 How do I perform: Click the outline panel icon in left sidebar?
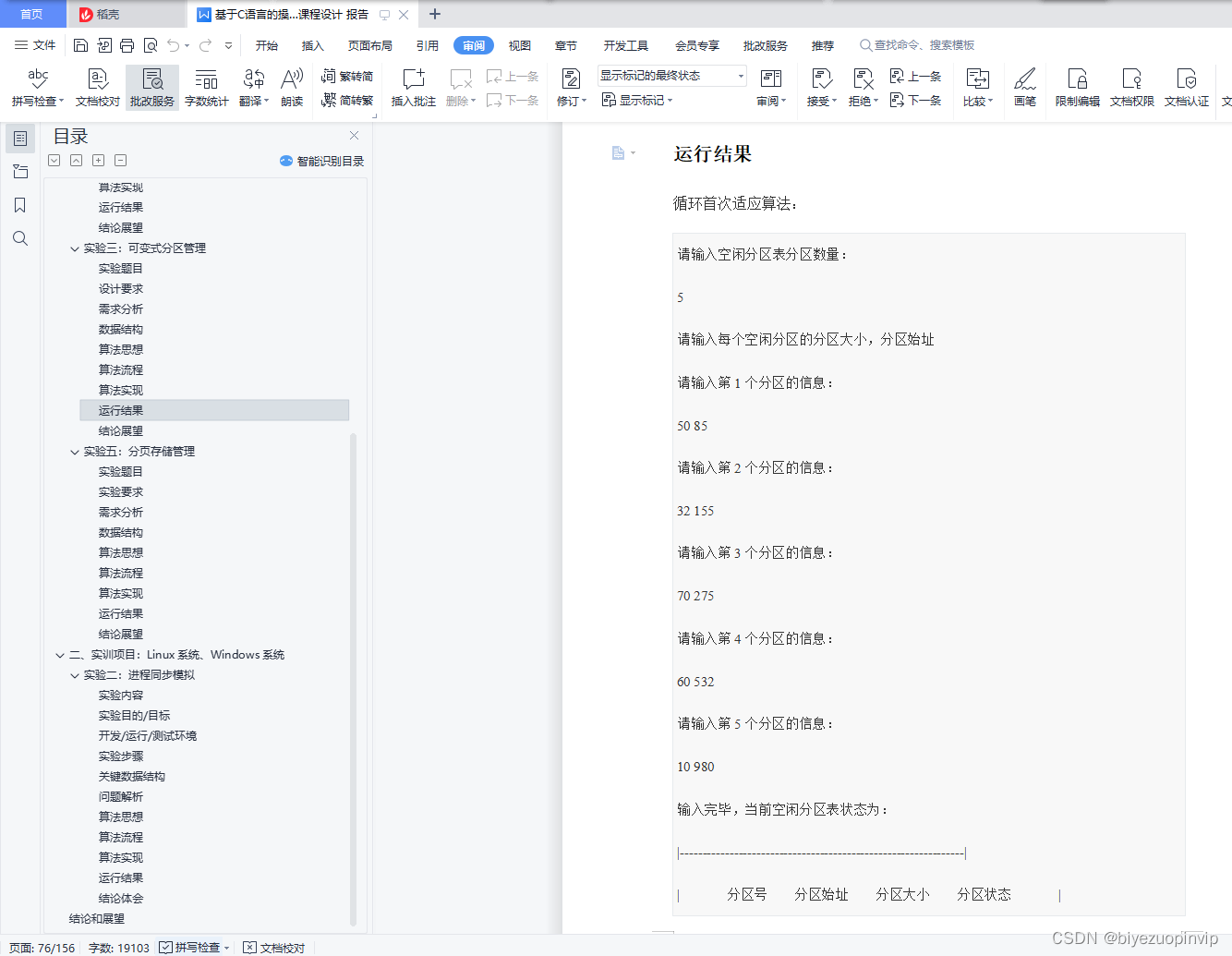click(x=20, y=139)
